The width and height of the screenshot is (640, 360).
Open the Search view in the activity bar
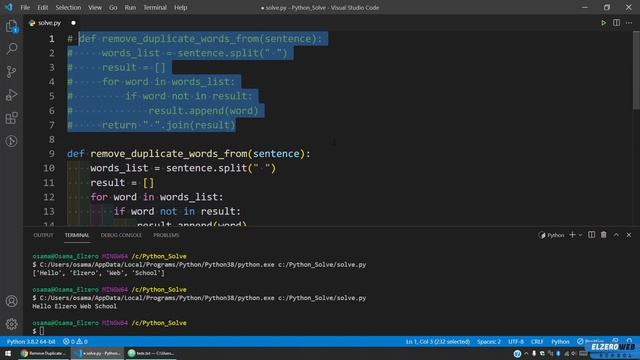coord(11,49)
